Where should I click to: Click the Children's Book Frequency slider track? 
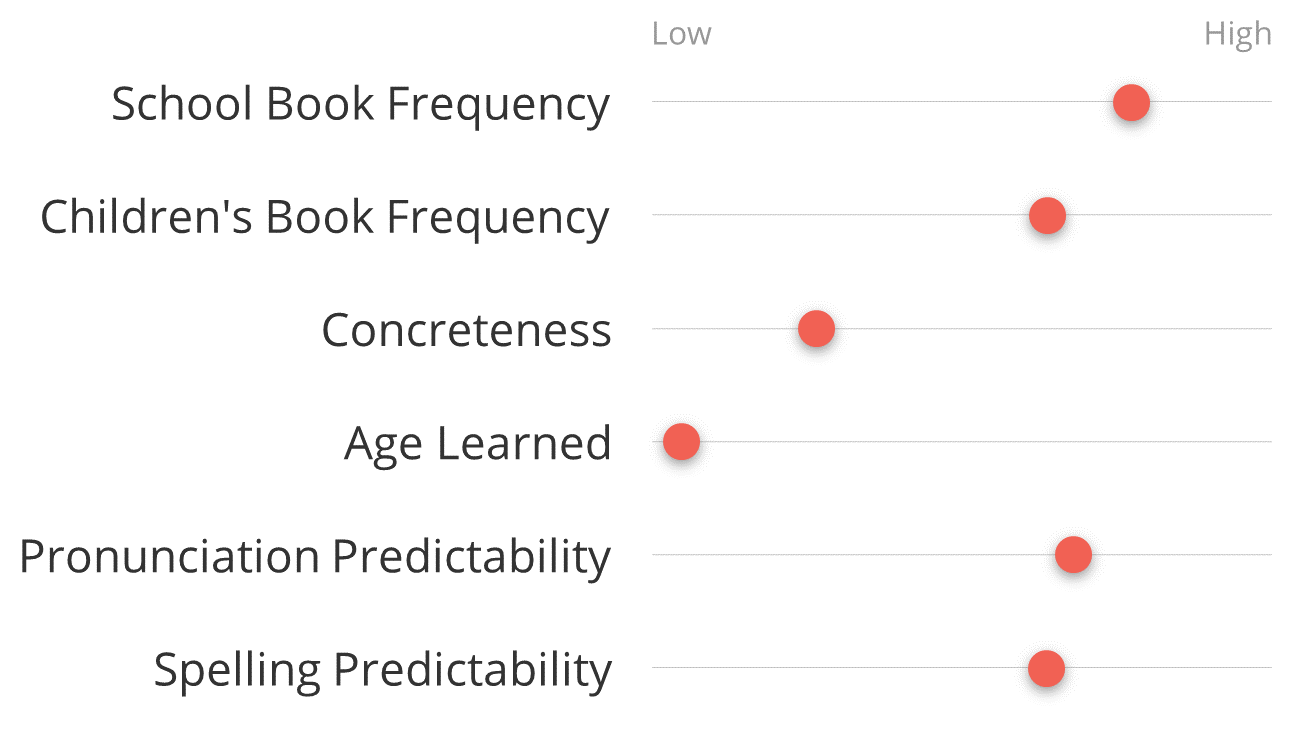[962, 215]
